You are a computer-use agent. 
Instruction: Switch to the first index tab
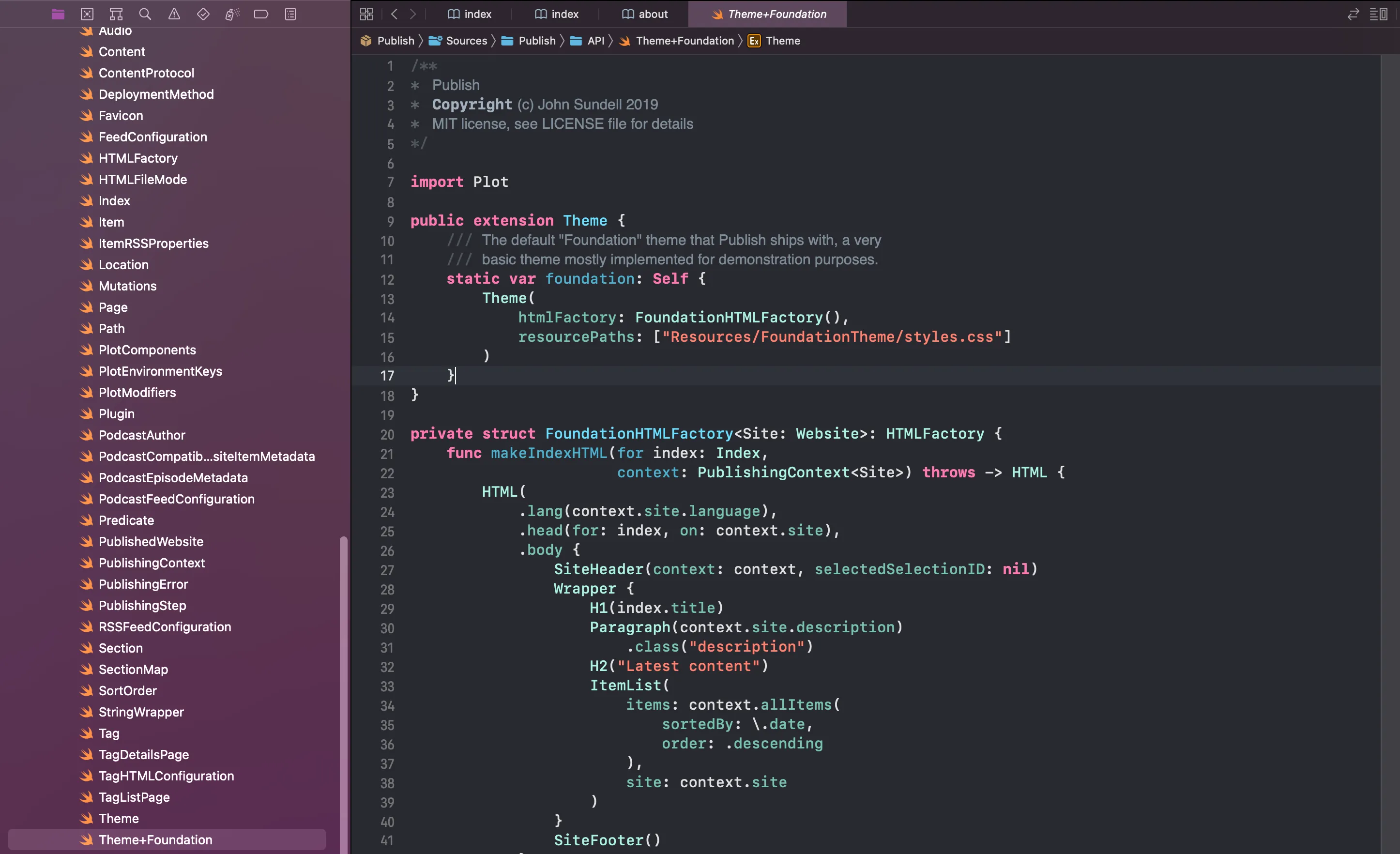click(468, 14)
